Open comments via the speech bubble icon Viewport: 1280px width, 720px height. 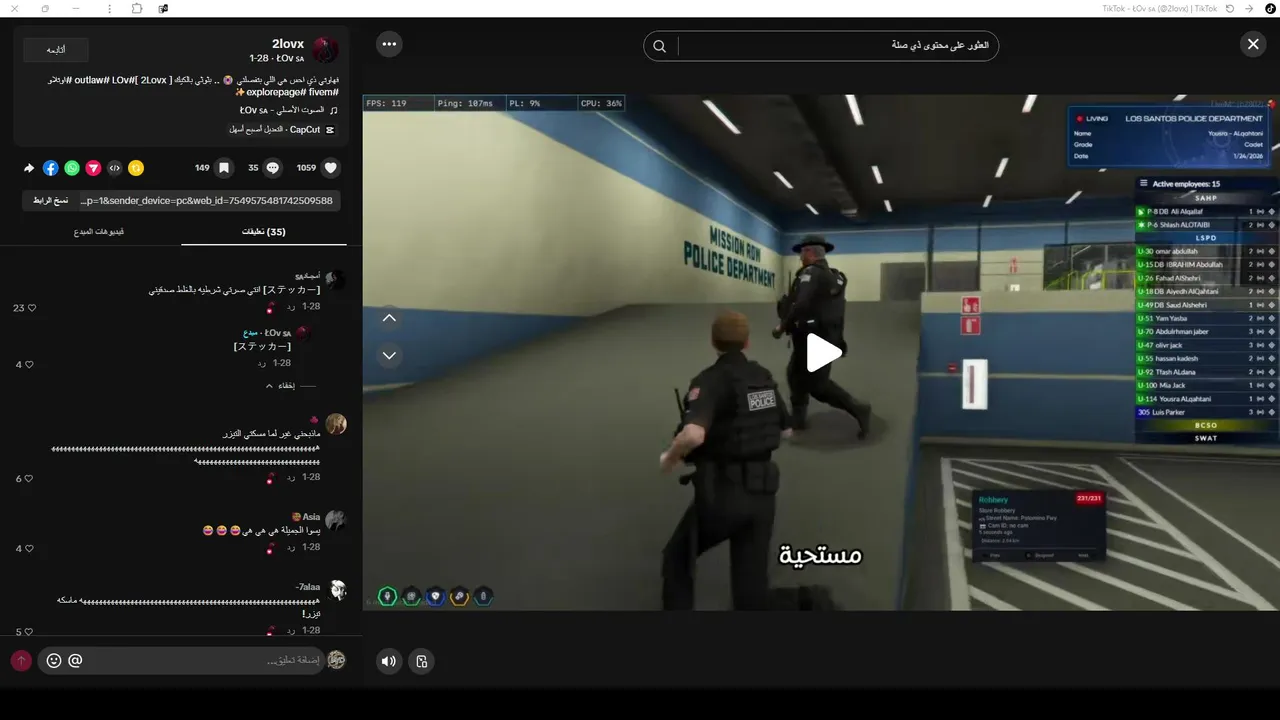pos(272,168)
